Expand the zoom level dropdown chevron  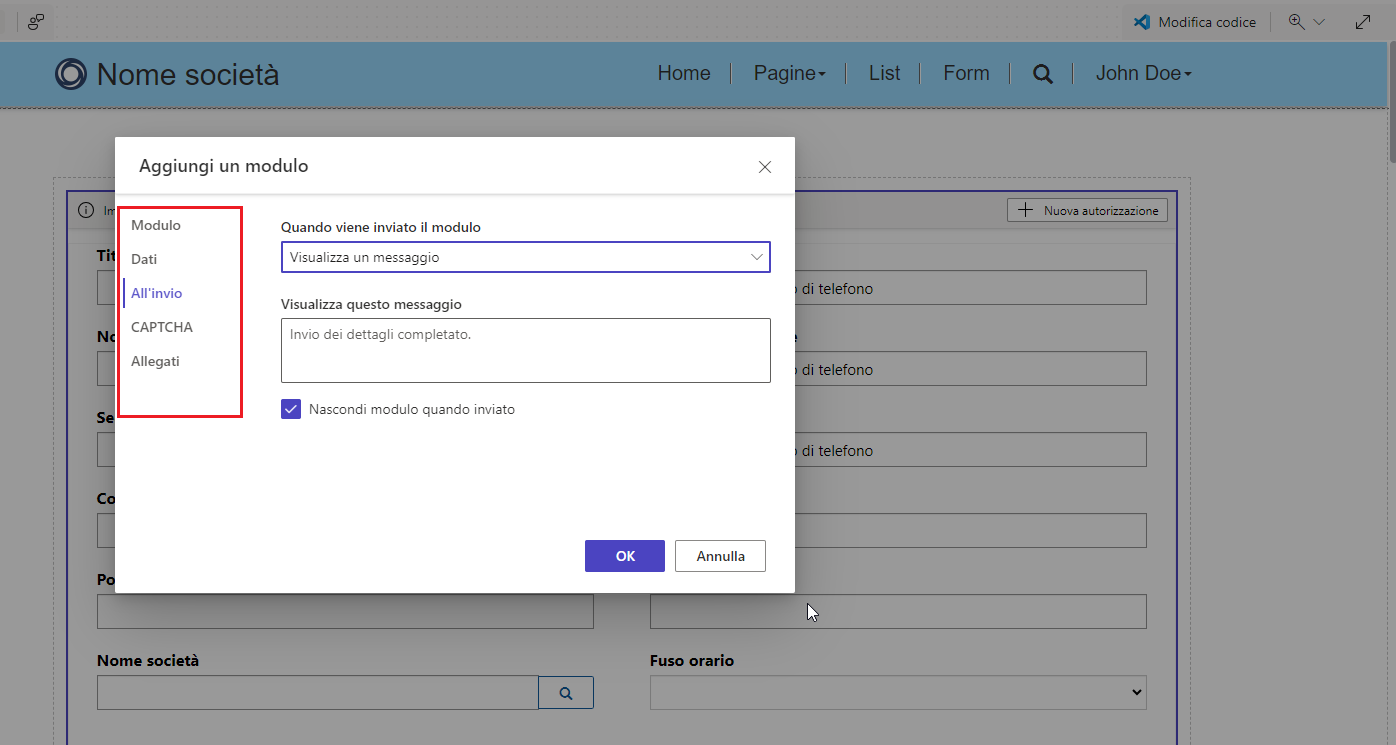[1318, 22]
